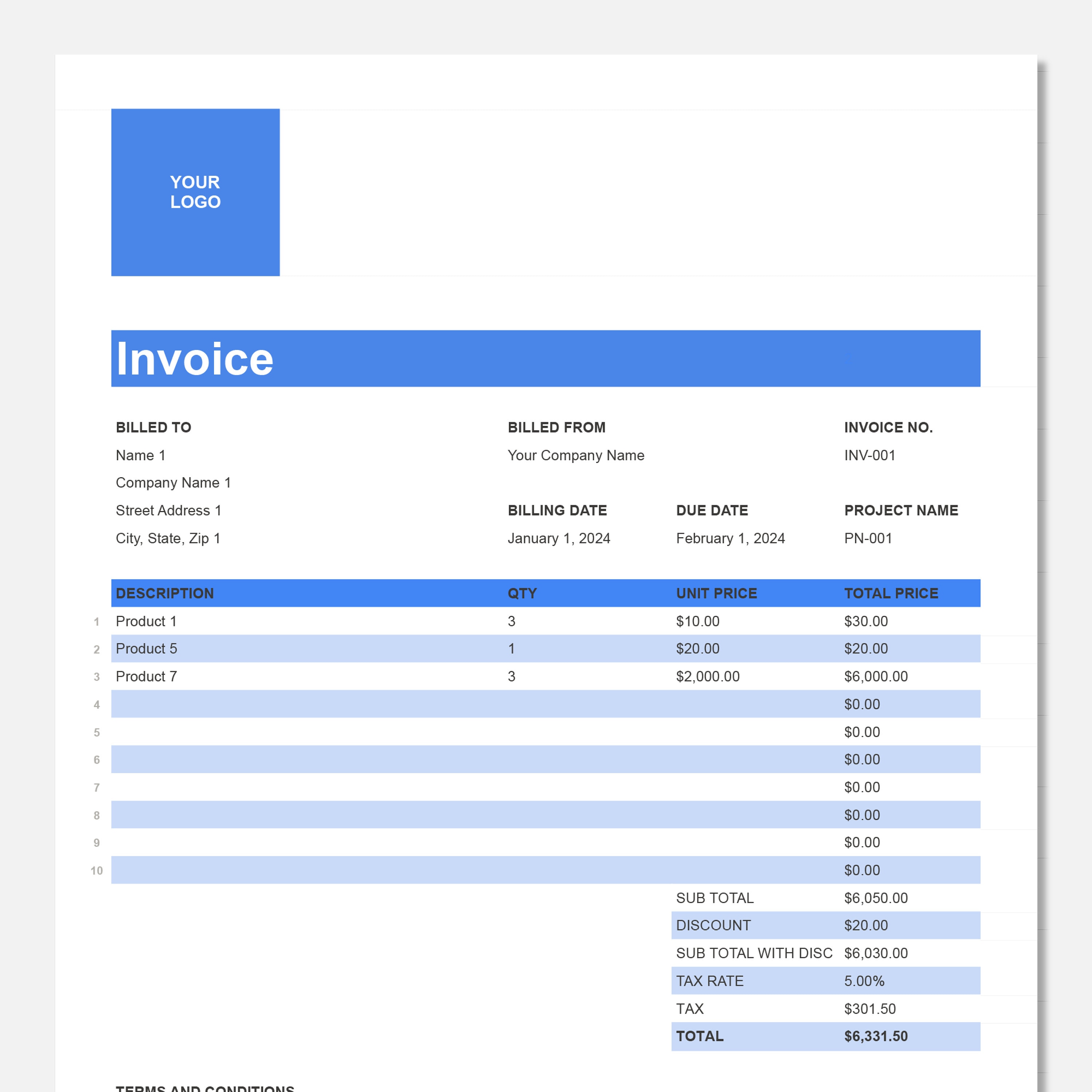The width and height of the screenshot is (1092, 1092).
Task: Select the invoice number INV-001
Action: 869,455
